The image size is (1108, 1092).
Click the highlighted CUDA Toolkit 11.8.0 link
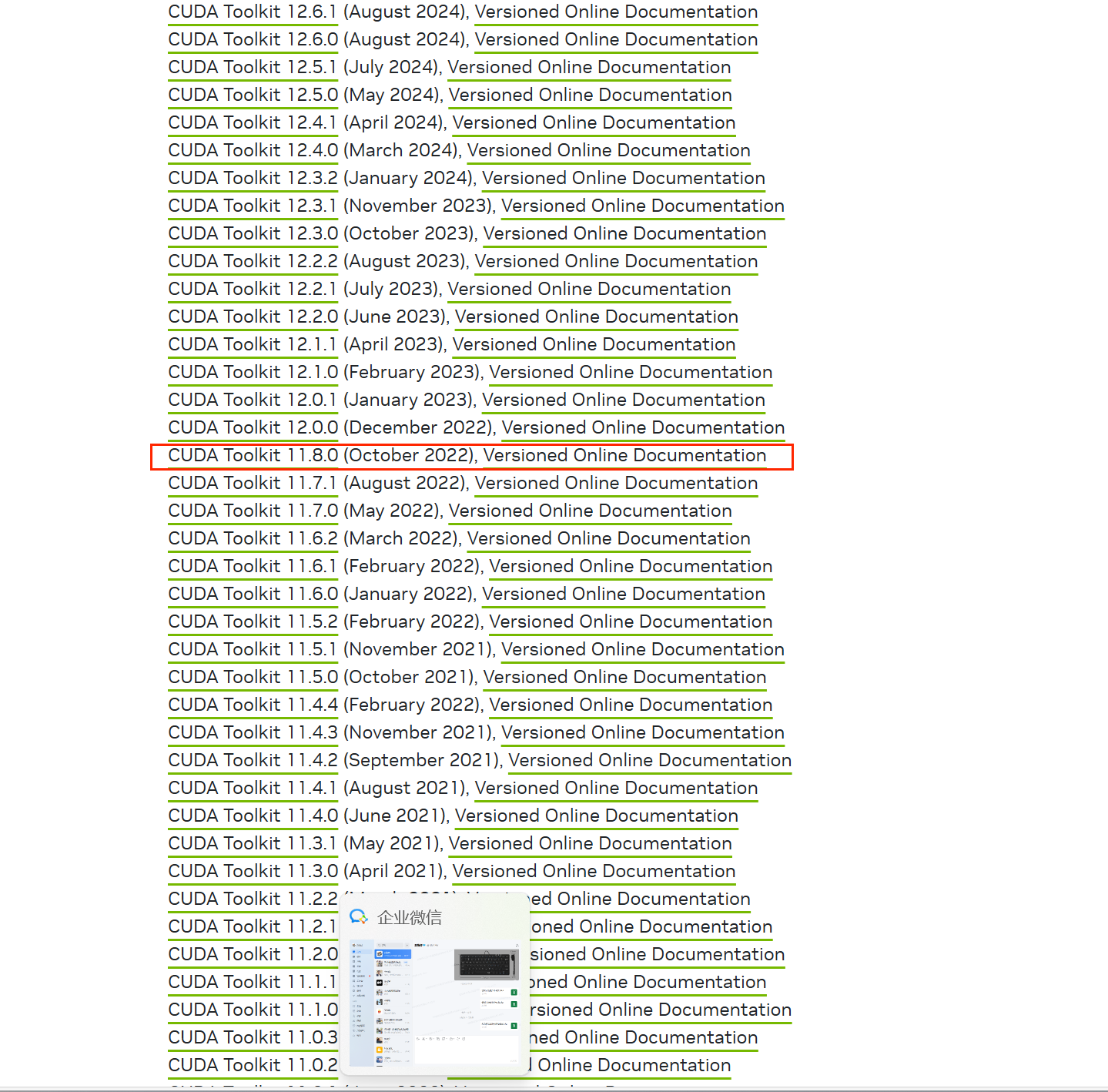253,455
